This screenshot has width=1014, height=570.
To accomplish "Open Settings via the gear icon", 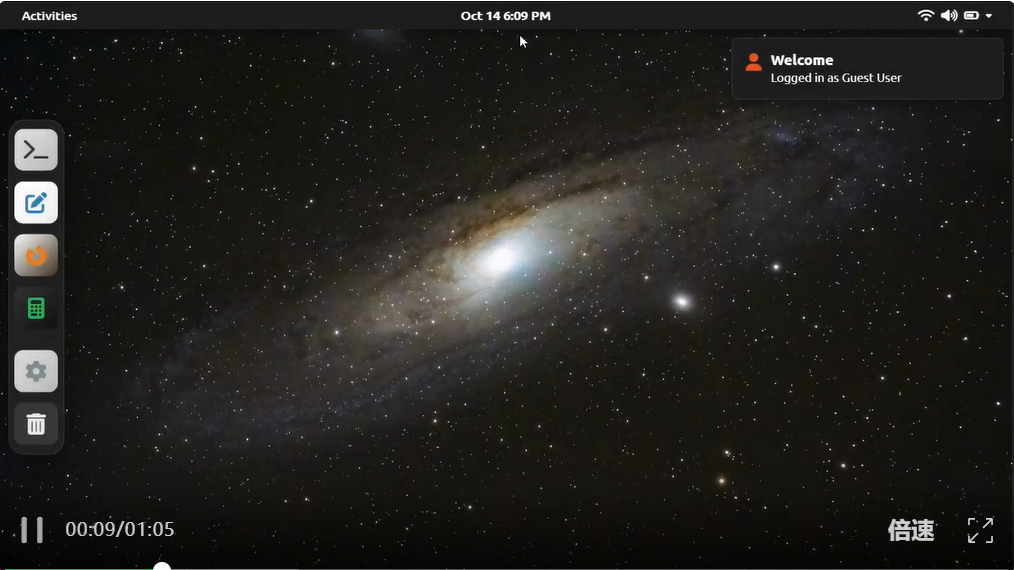I will [x=36, y=372].
